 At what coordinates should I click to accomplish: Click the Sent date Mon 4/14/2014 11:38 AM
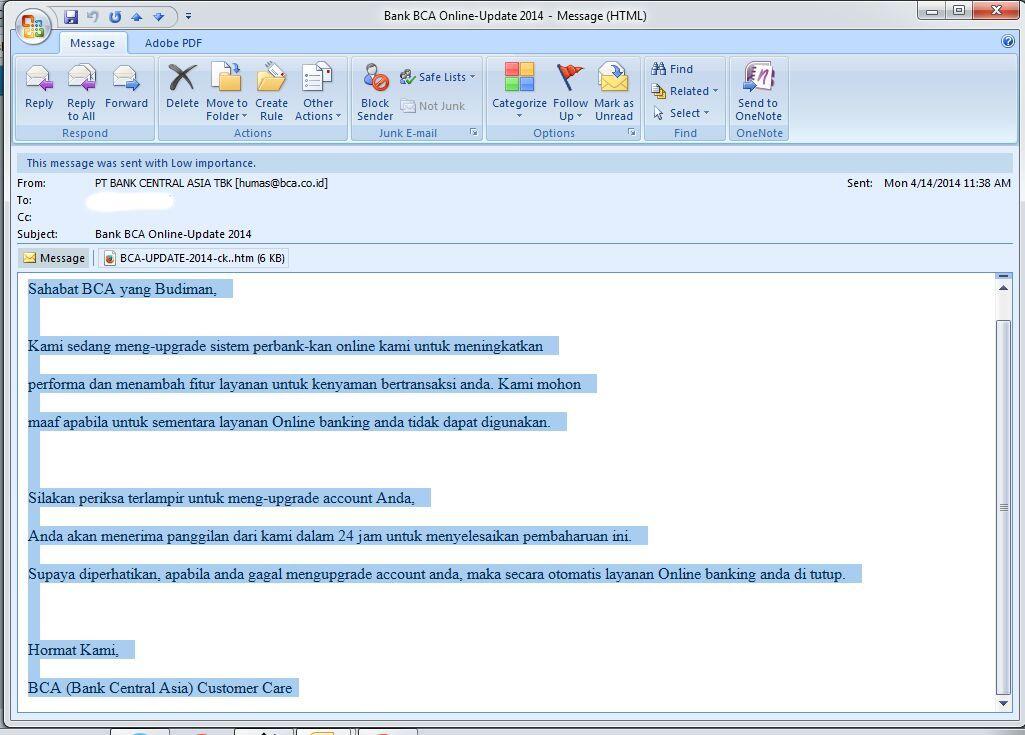[x=947, y=183]
